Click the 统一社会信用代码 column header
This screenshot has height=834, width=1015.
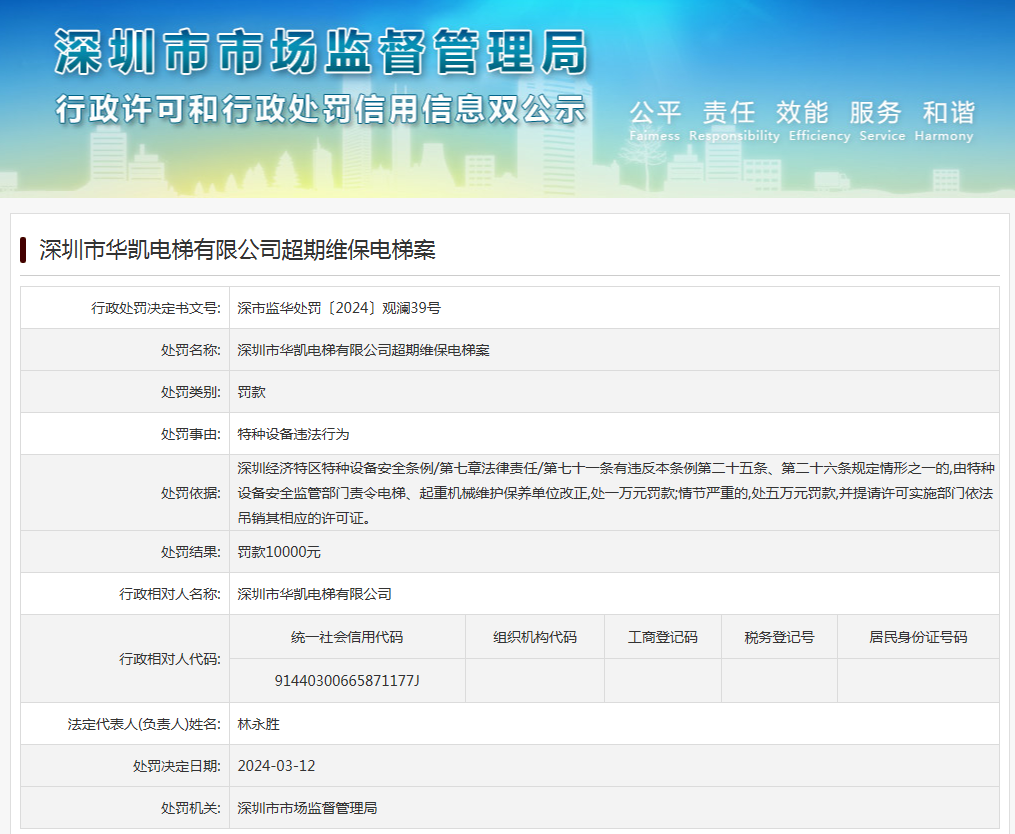tap(347, 637)
